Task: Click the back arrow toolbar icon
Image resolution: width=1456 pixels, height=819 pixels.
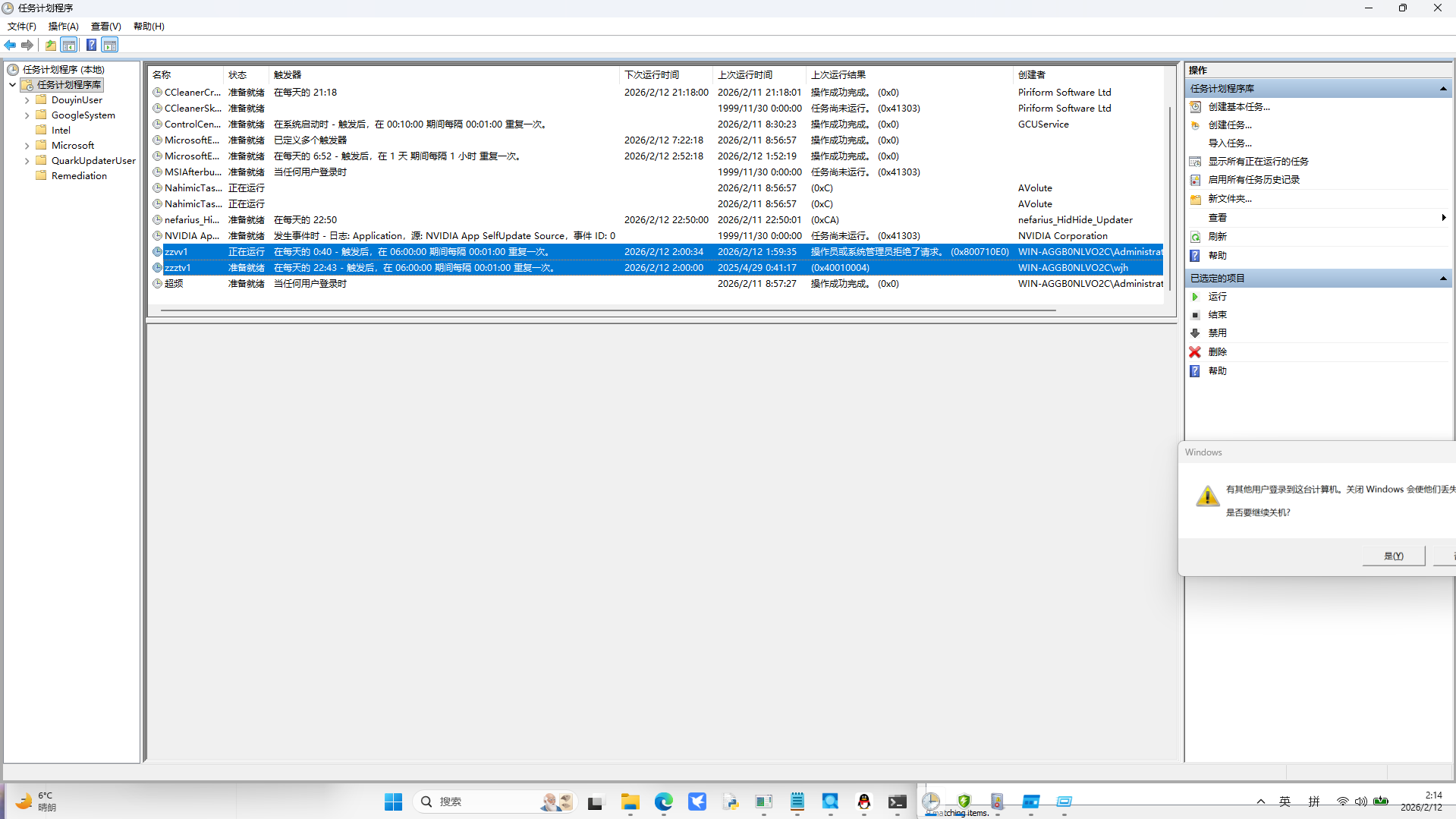Action: (x=10, y=46)
